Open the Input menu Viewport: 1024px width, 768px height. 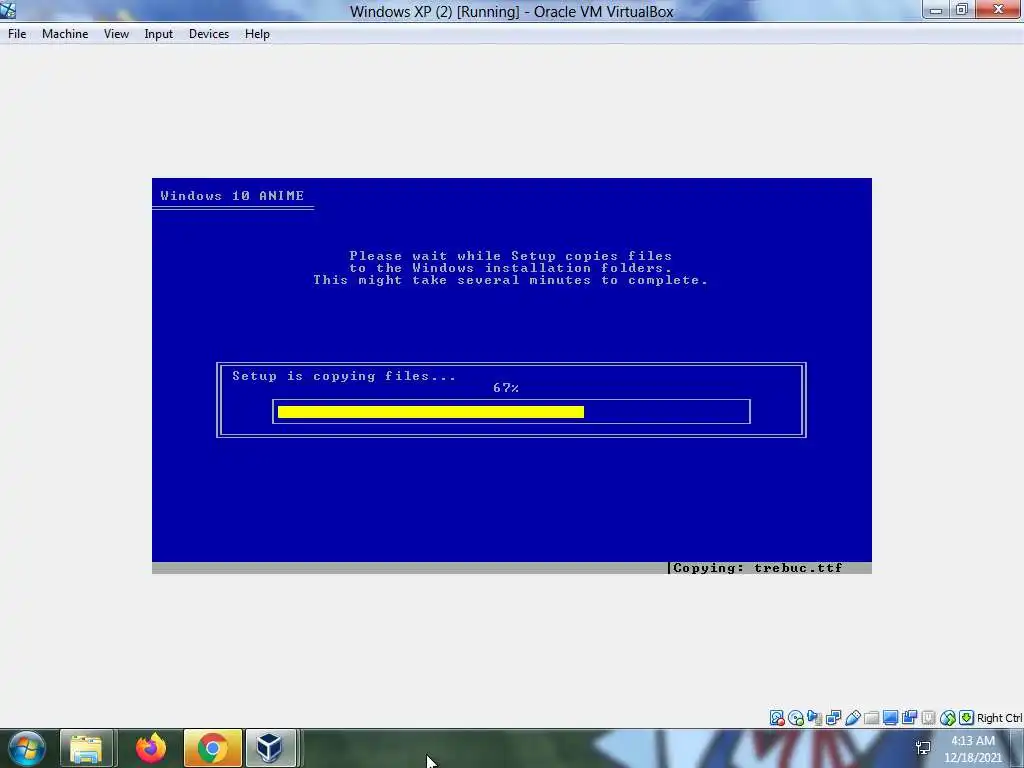click(159, 34)
